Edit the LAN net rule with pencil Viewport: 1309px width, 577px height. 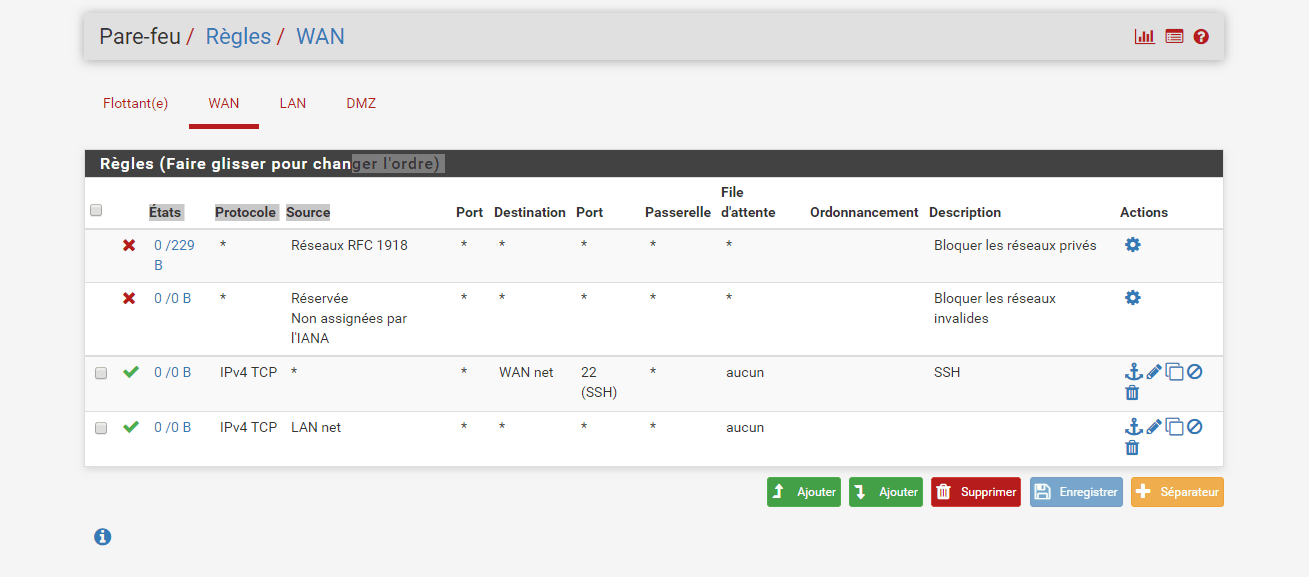coord(1154,427)
